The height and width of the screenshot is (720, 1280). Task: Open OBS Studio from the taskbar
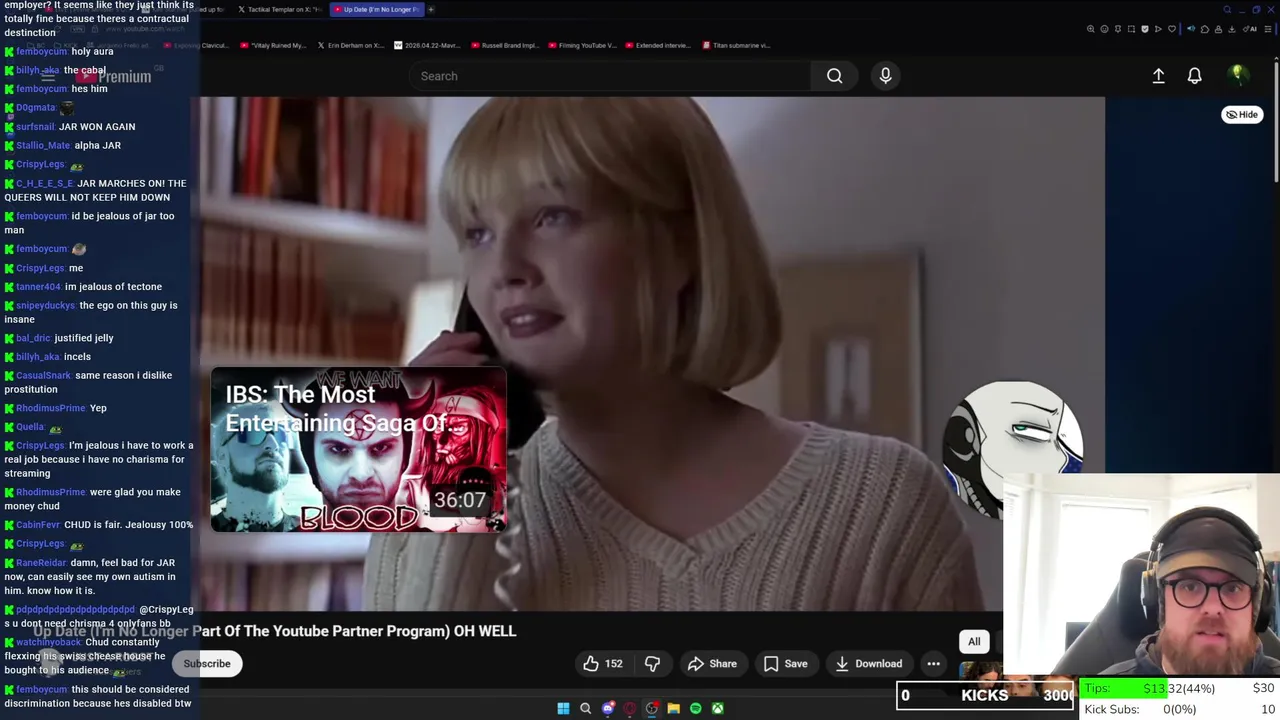tap(652, 708)
